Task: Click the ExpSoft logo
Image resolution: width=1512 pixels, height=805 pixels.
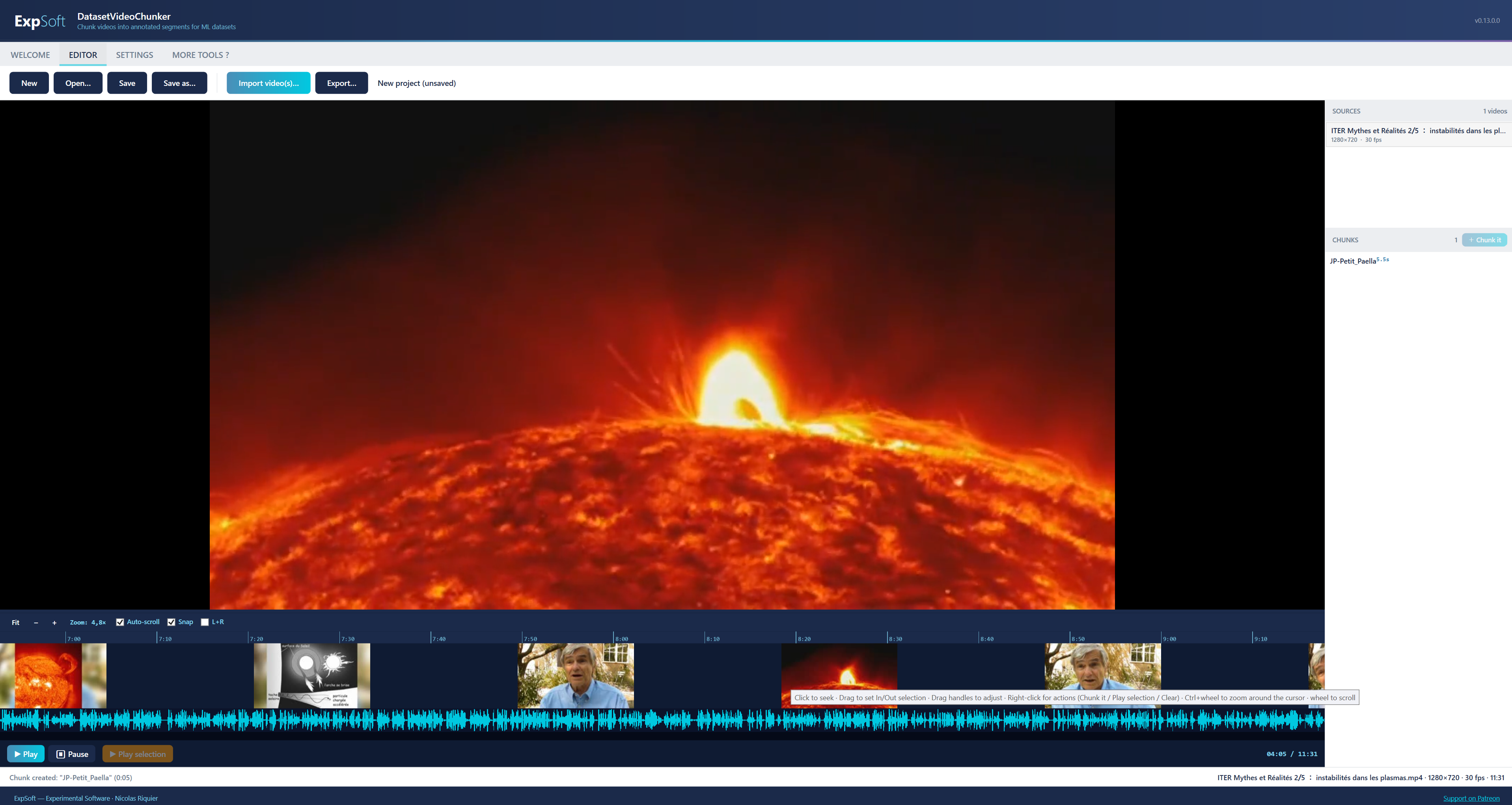Action: coord(39,21)
